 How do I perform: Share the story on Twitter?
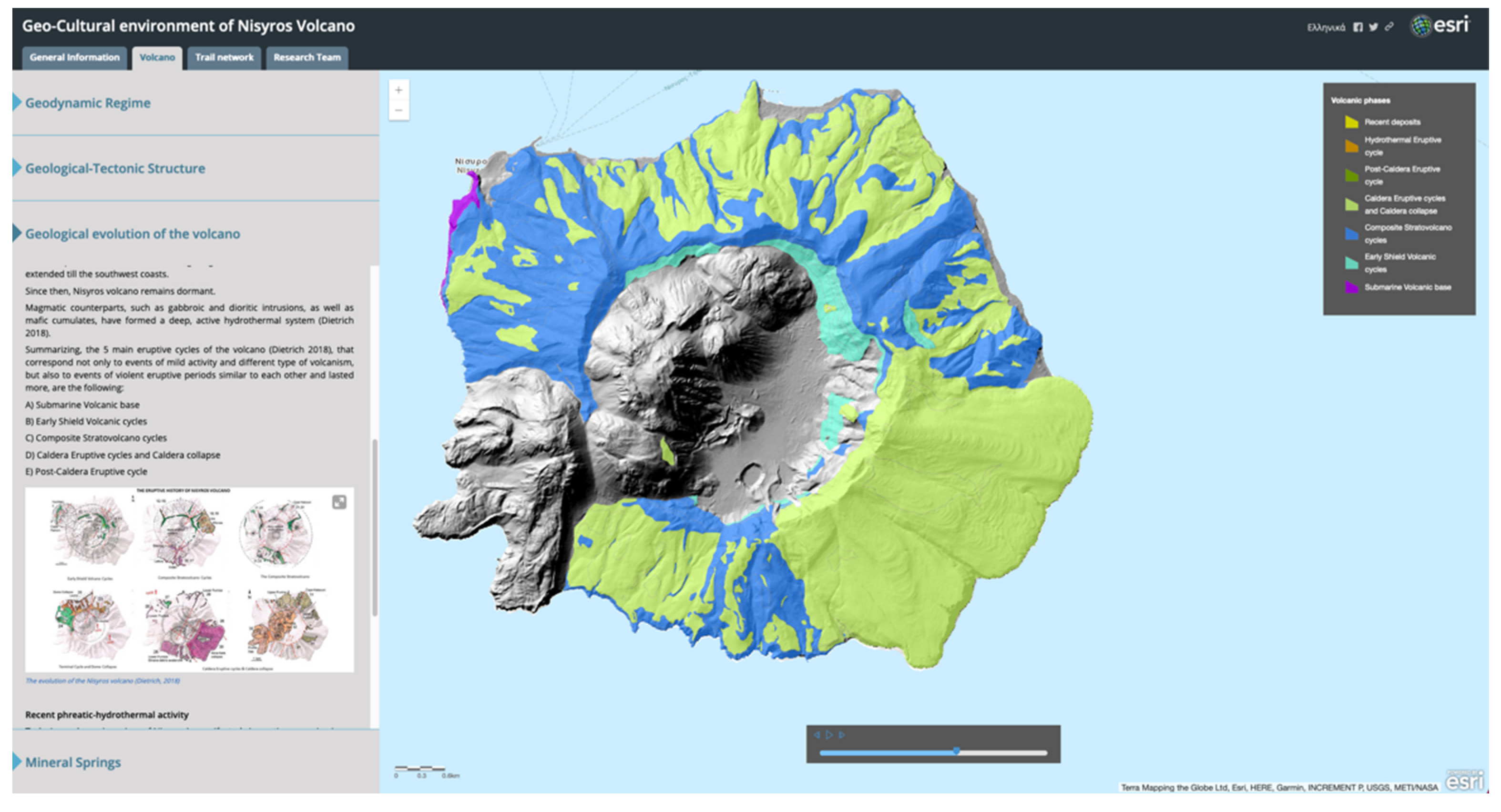(x=1373, y=27)
